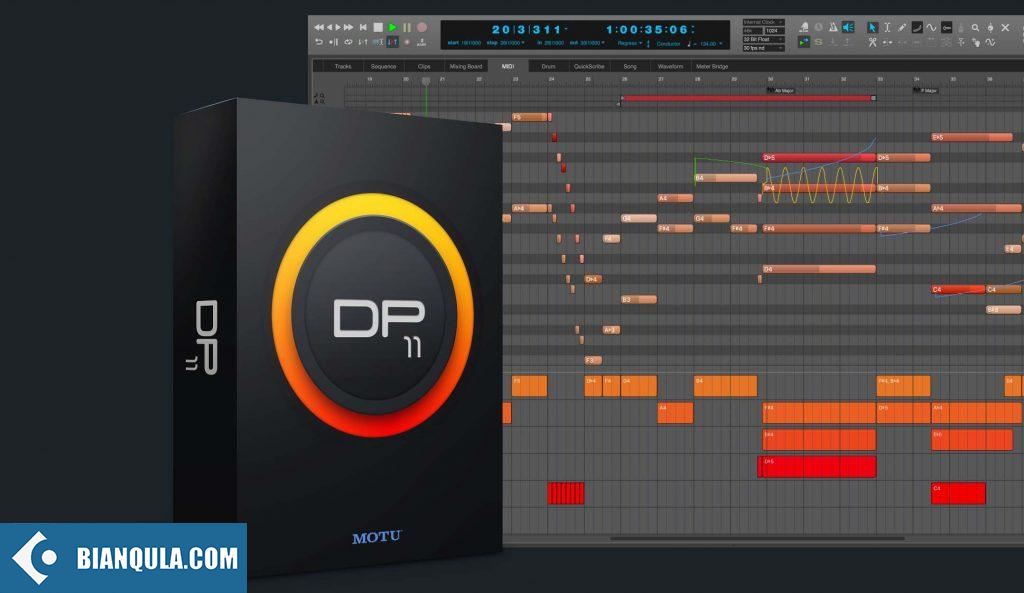Toggle the highlighted auto-record punch icon
Viewport: 1024px width, 593px height.
click(x=392, y=42)
